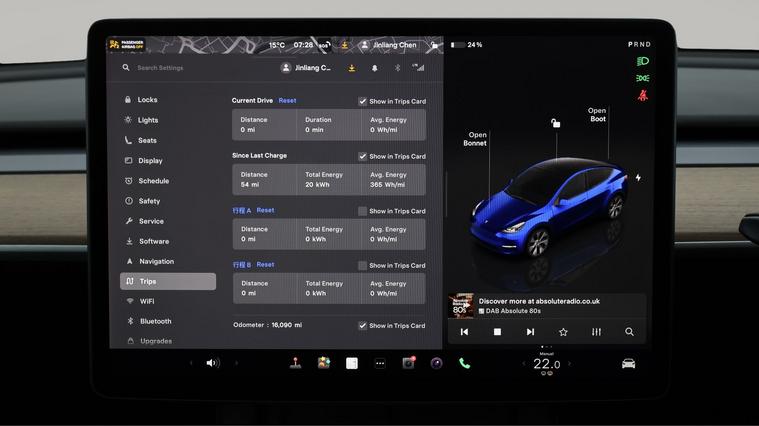Screen dimensions: 759x426
Task: Increase cabin temperature with right arrow
Action: tap(570, 364)
